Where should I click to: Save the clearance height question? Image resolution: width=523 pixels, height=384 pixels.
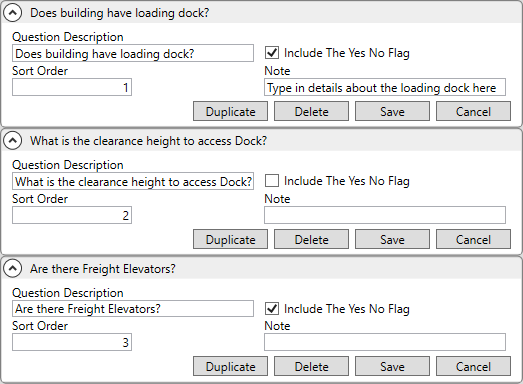[x=392, y=239]
